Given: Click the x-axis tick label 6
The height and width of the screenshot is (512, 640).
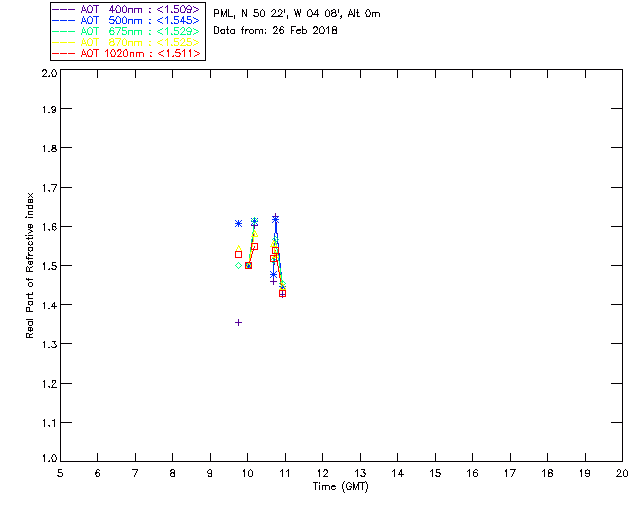Looking at the screenshot, I should point(98,473).
